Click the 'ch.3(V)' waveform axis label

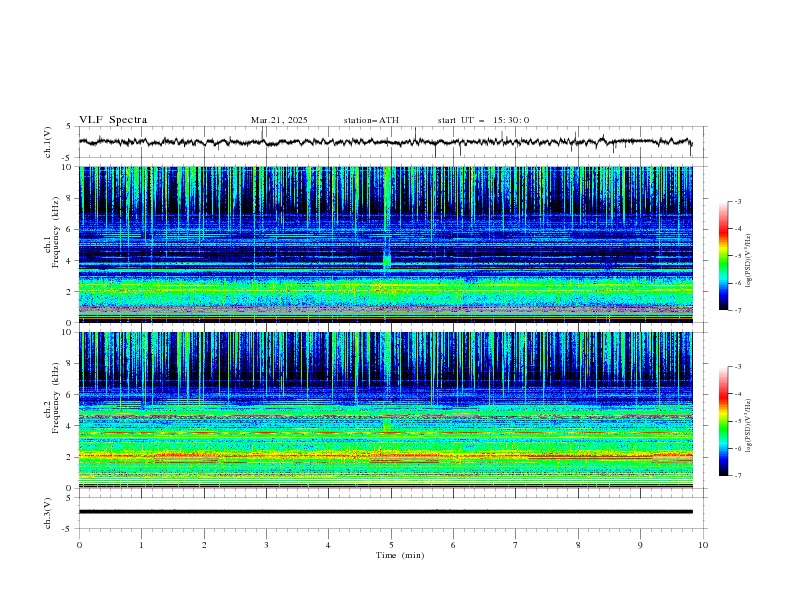[48, 513]
